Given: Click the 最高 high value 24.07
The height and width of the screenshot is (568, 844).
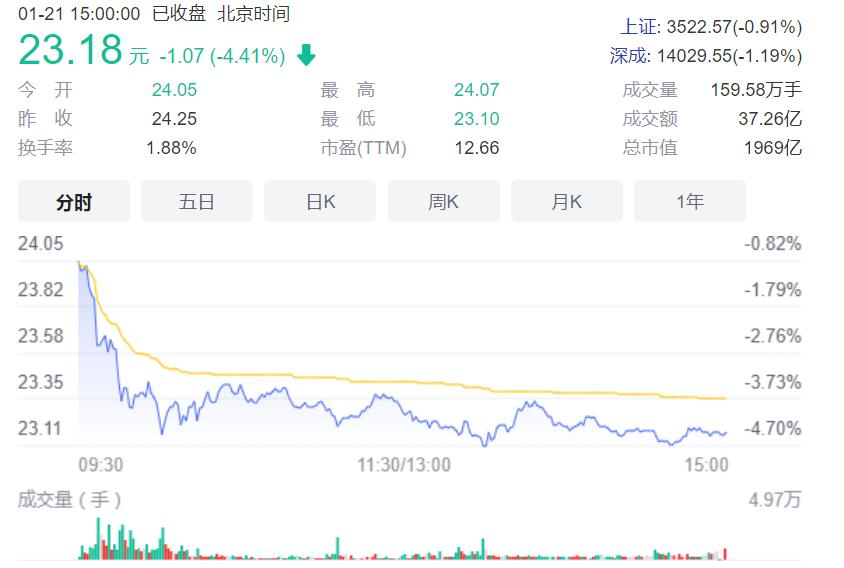Looking at the screenshot, I should [x=476, y=90].
